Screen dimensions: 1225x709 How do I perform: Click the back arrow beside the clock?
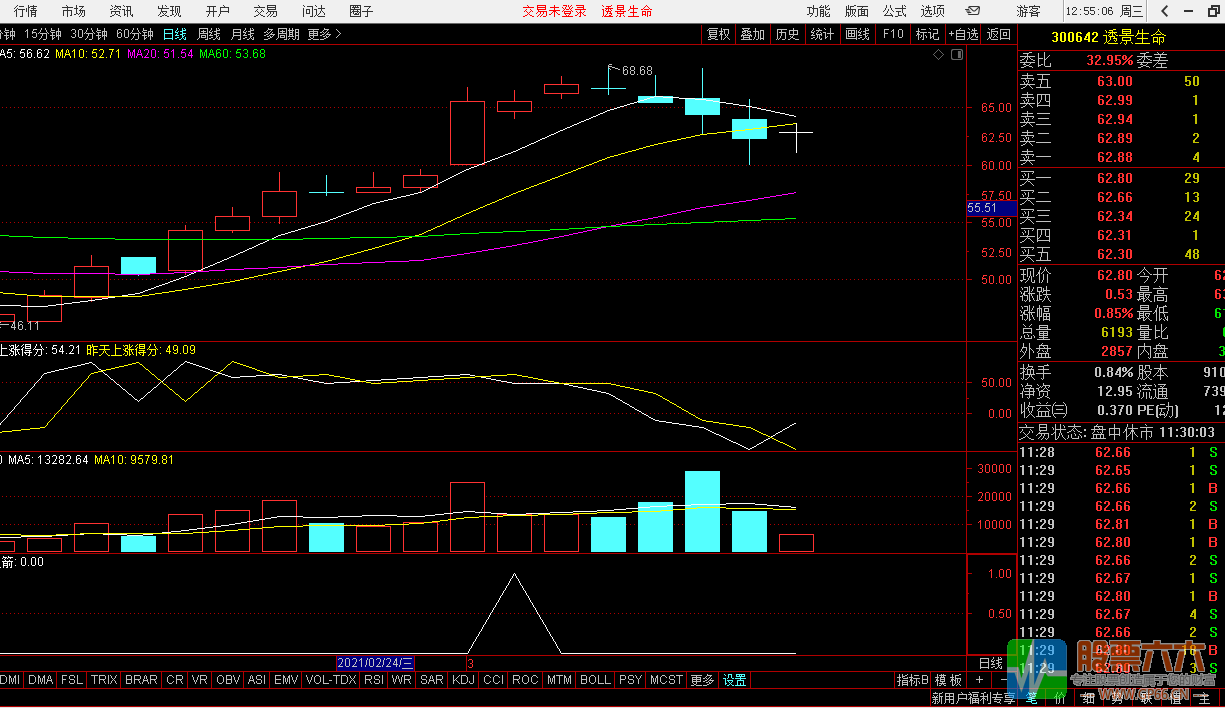[x=1165, y=11]
